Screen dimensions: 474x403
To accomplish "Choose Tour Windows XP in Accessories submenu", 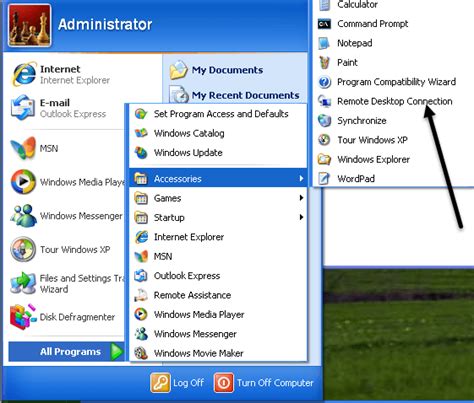I will click(x=393, y=140).
